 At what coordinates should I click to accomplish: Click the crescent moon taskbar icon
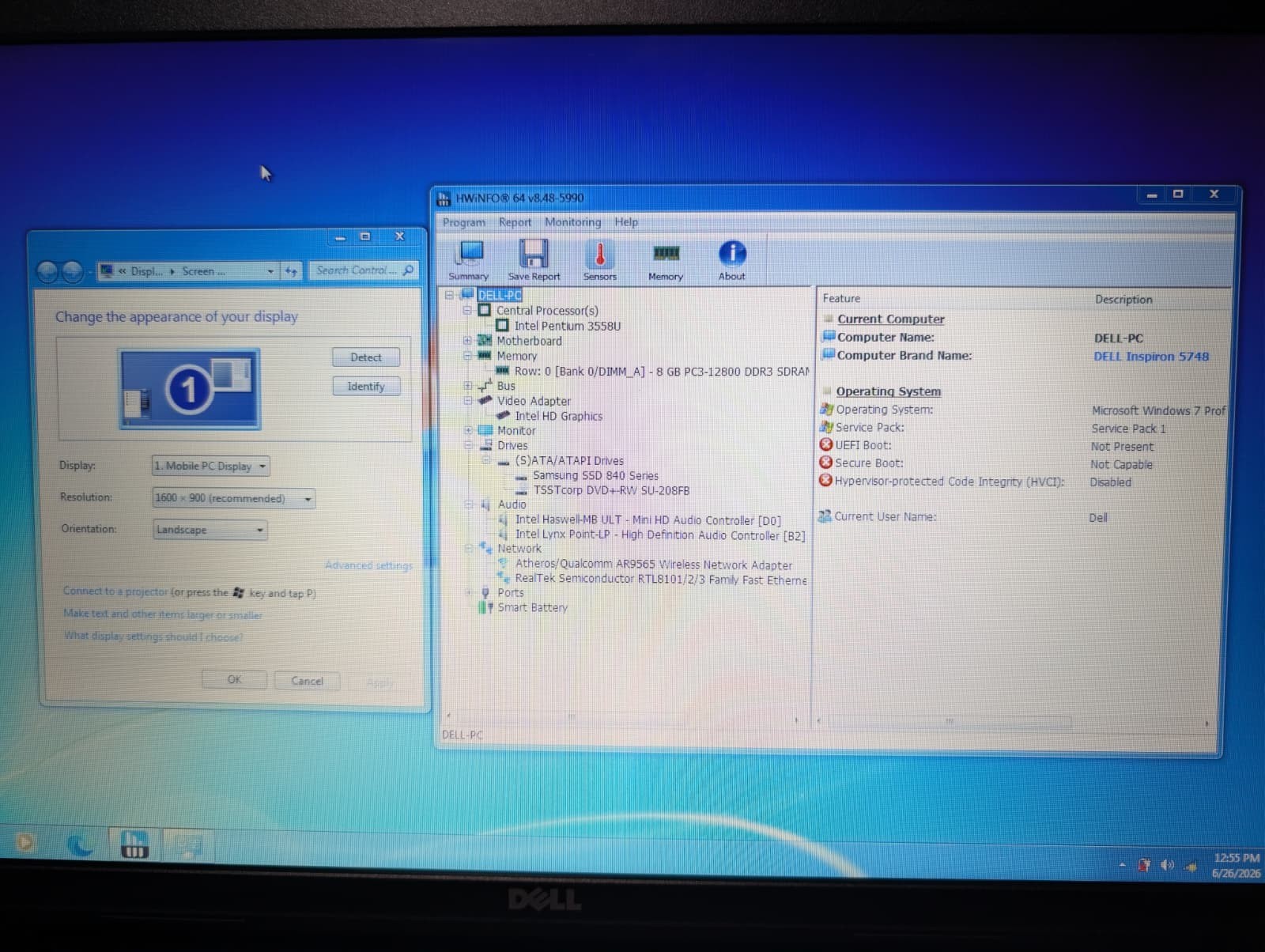coord(79,845)
